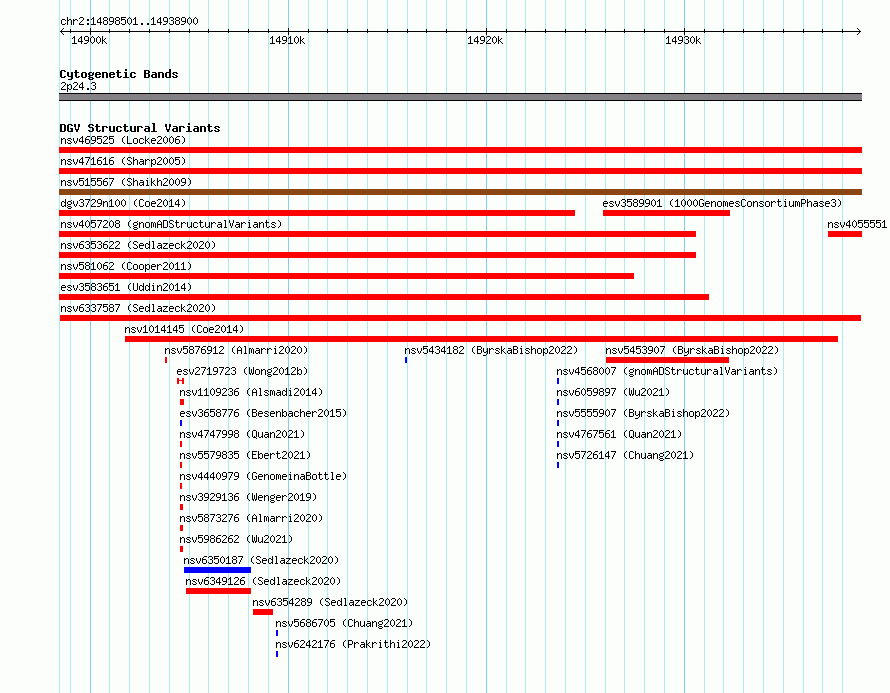
Task: Open esv2719723 (Wong2012b) label
Action: click(x=242, y=371)
